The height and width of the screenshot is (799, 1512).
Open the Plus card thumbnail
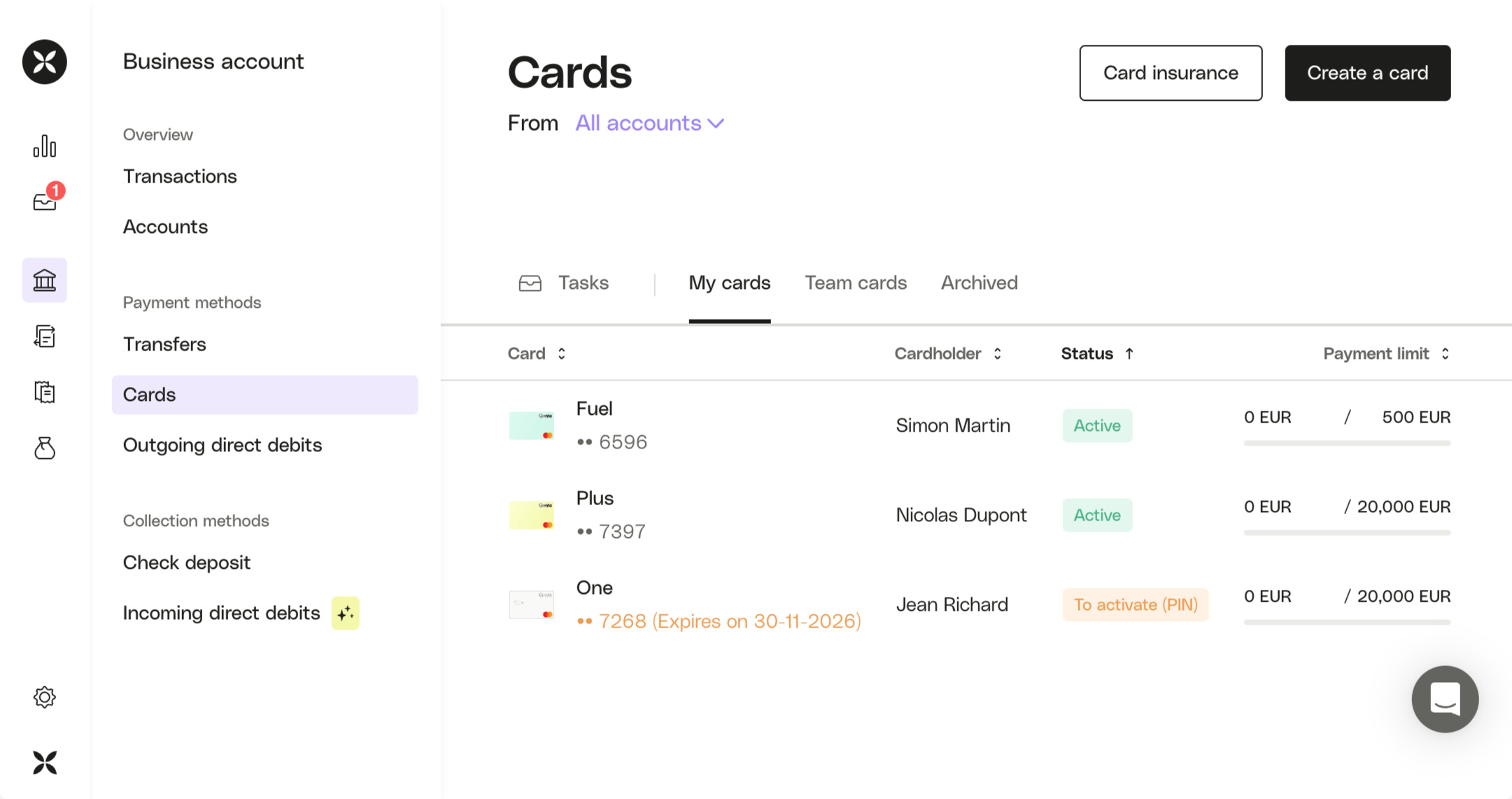click(531, 515)
